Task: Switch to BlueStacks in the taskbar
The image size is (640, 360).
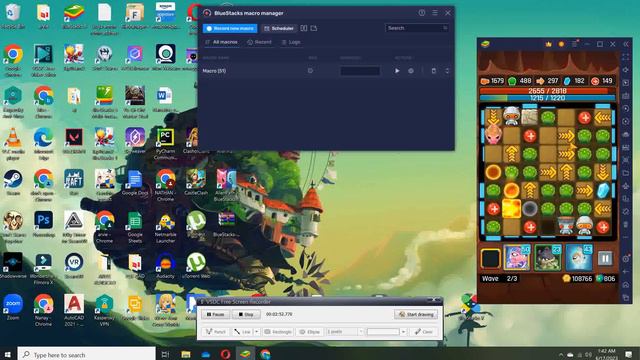Action: click(245, 354)
